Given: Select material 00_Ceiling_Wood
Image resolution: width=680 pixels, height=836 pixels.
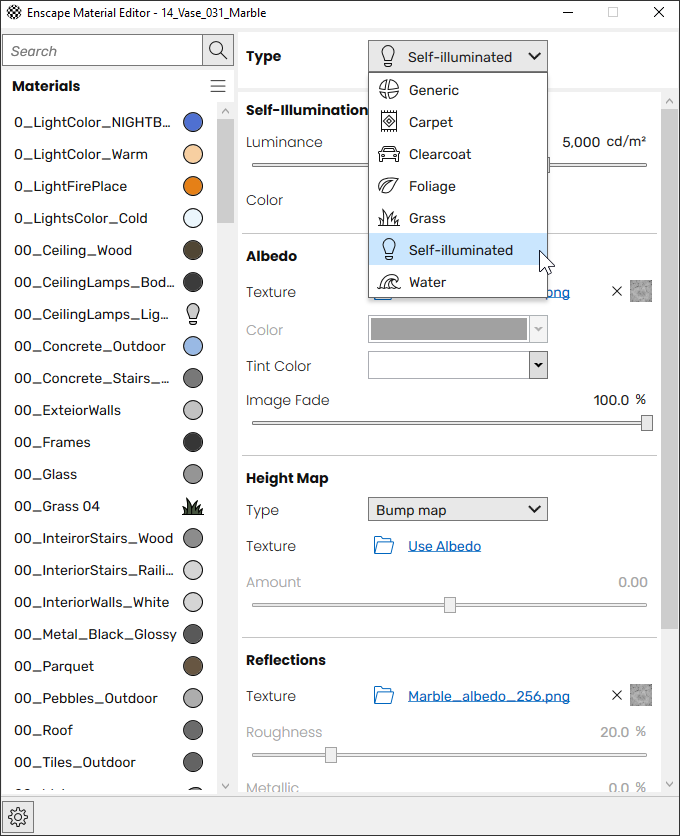Looking at the screenshot, I should [x=108, y=250].
